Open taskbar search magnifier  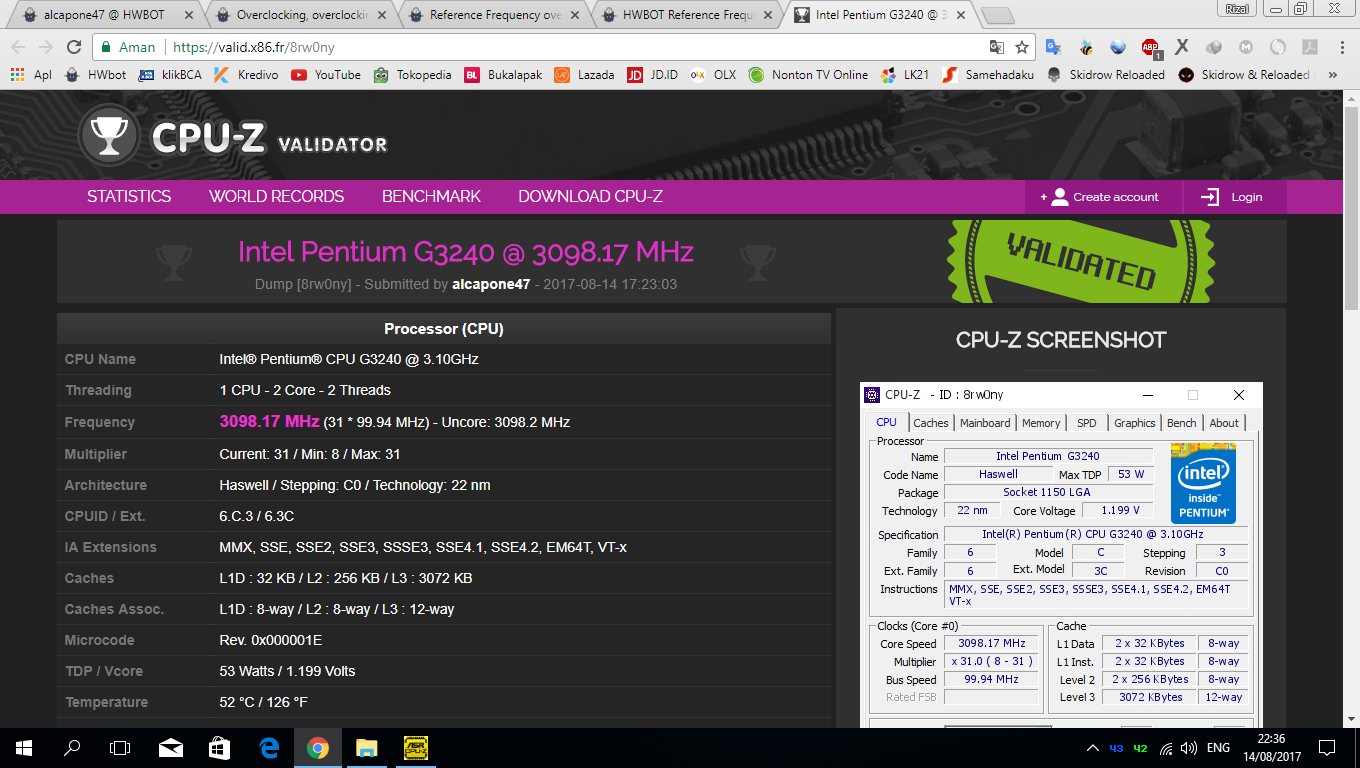point(72,748)
